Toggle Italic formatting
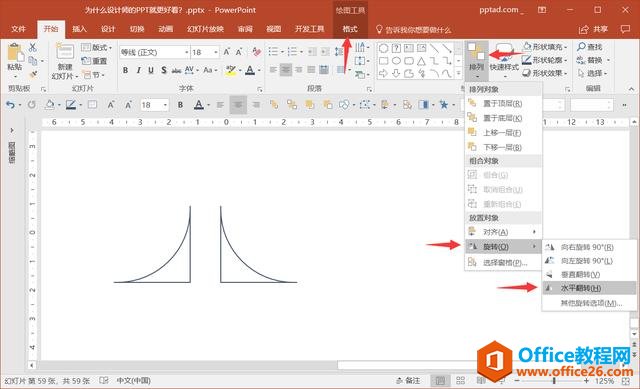640x389 pixels. click(138, 70)
